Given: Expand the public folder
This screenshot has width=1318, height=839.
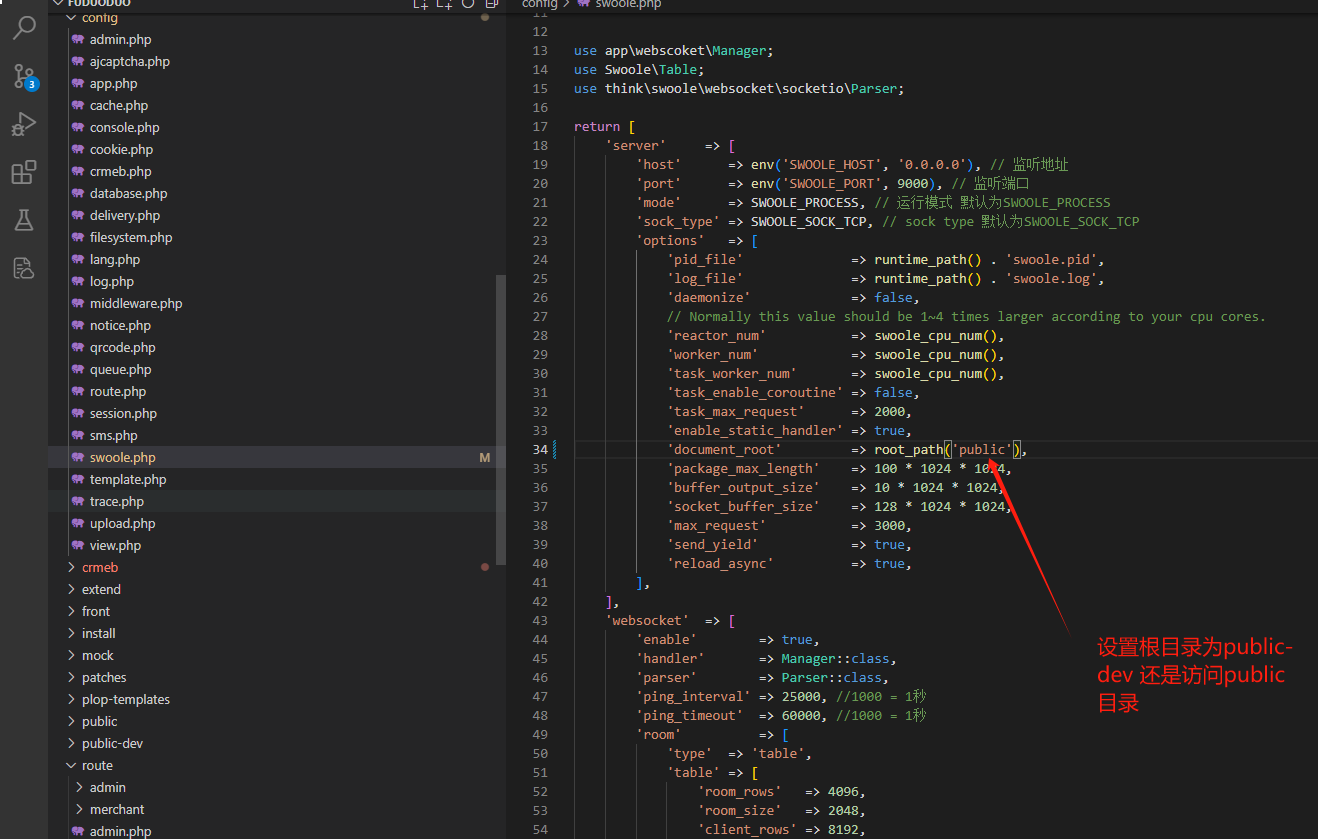Looking at the screenshot, I should [99, 721].
